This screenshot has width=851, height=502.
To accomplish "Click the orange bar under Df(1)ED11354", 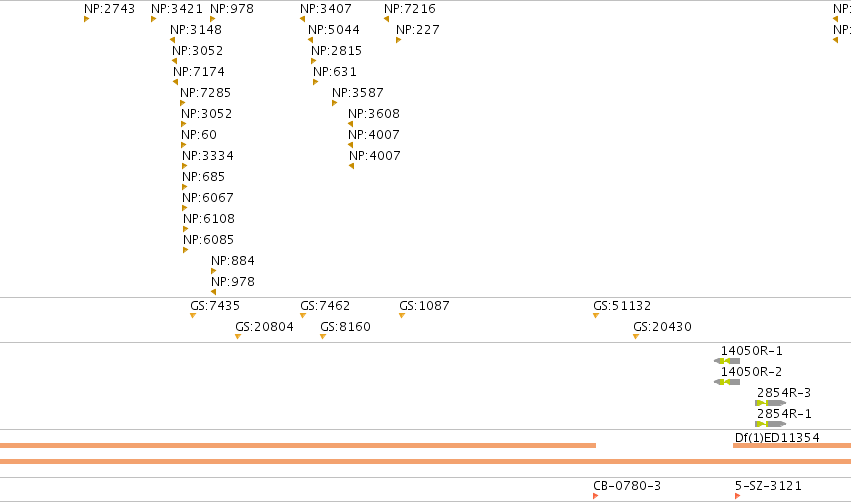I will (x=792, y=446).
